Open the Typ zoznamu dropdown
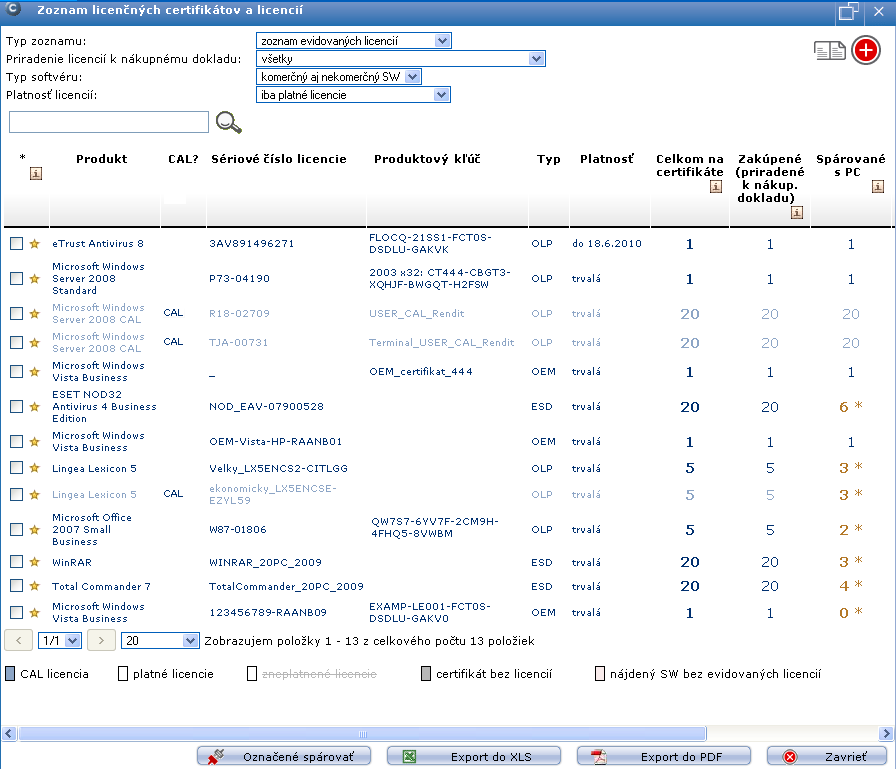The width and height of the screenshot is (896, 769). tap(354, 41)
